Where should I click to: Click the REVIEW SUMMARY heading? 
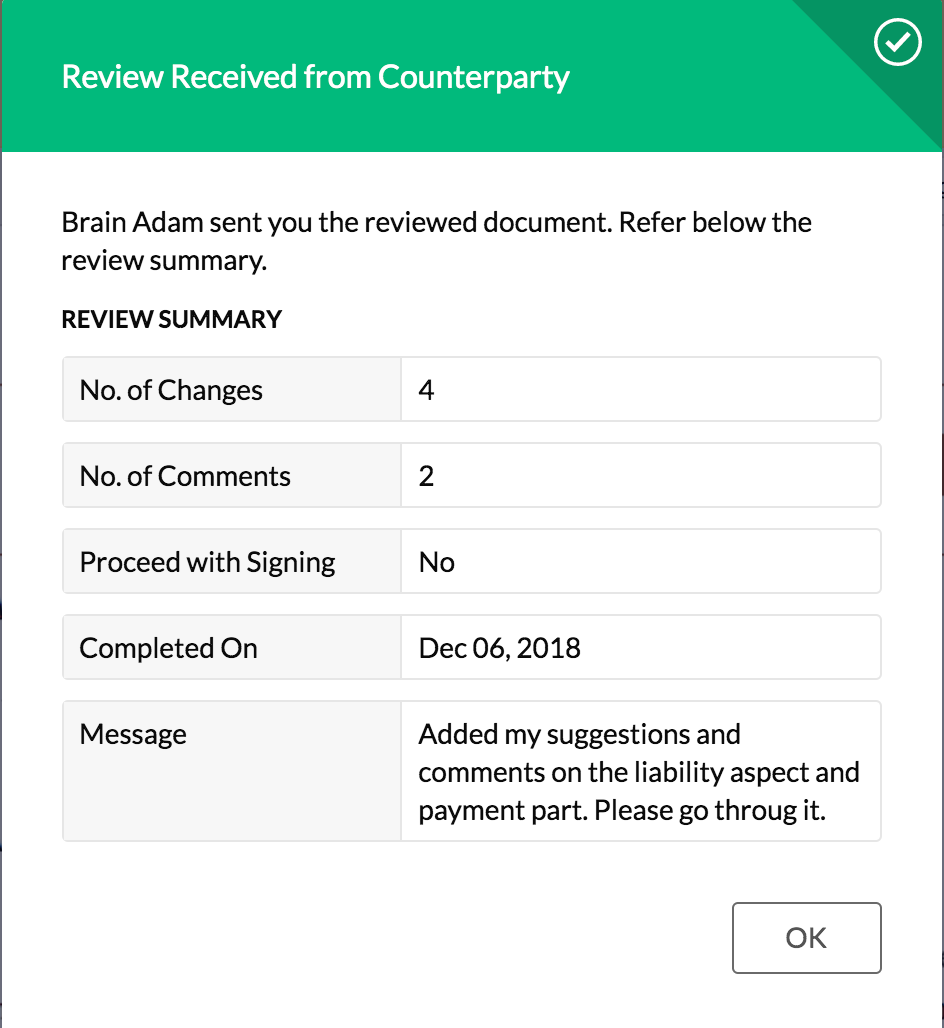click(x=172, y=319)
